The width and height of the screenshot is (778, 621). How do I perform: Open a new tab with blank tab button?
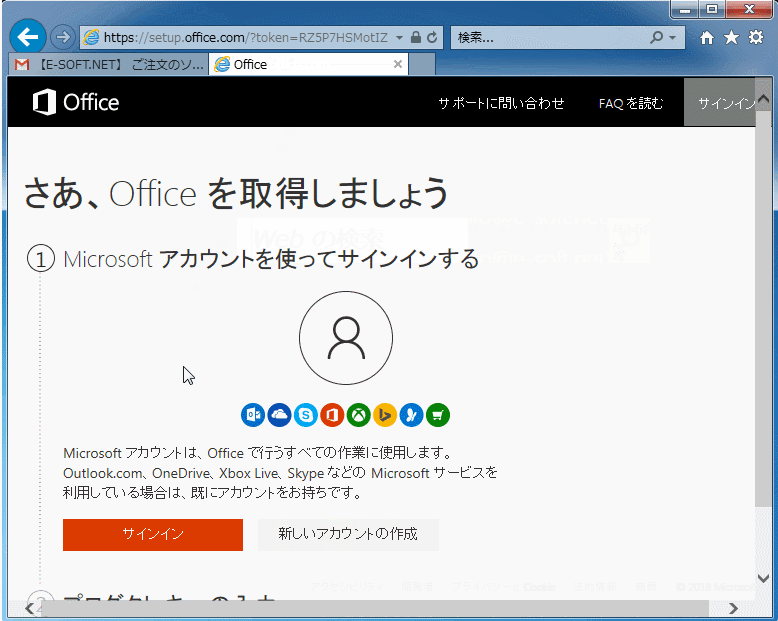pyautogui.click(x=422, y=64)
